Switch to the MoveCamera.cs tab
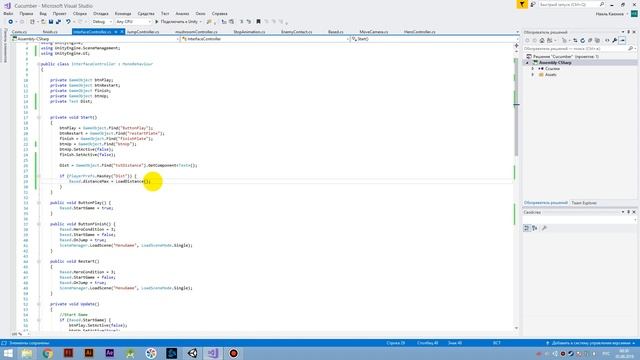The height and width of the screenshot is (360, 640). click(374, 32)
